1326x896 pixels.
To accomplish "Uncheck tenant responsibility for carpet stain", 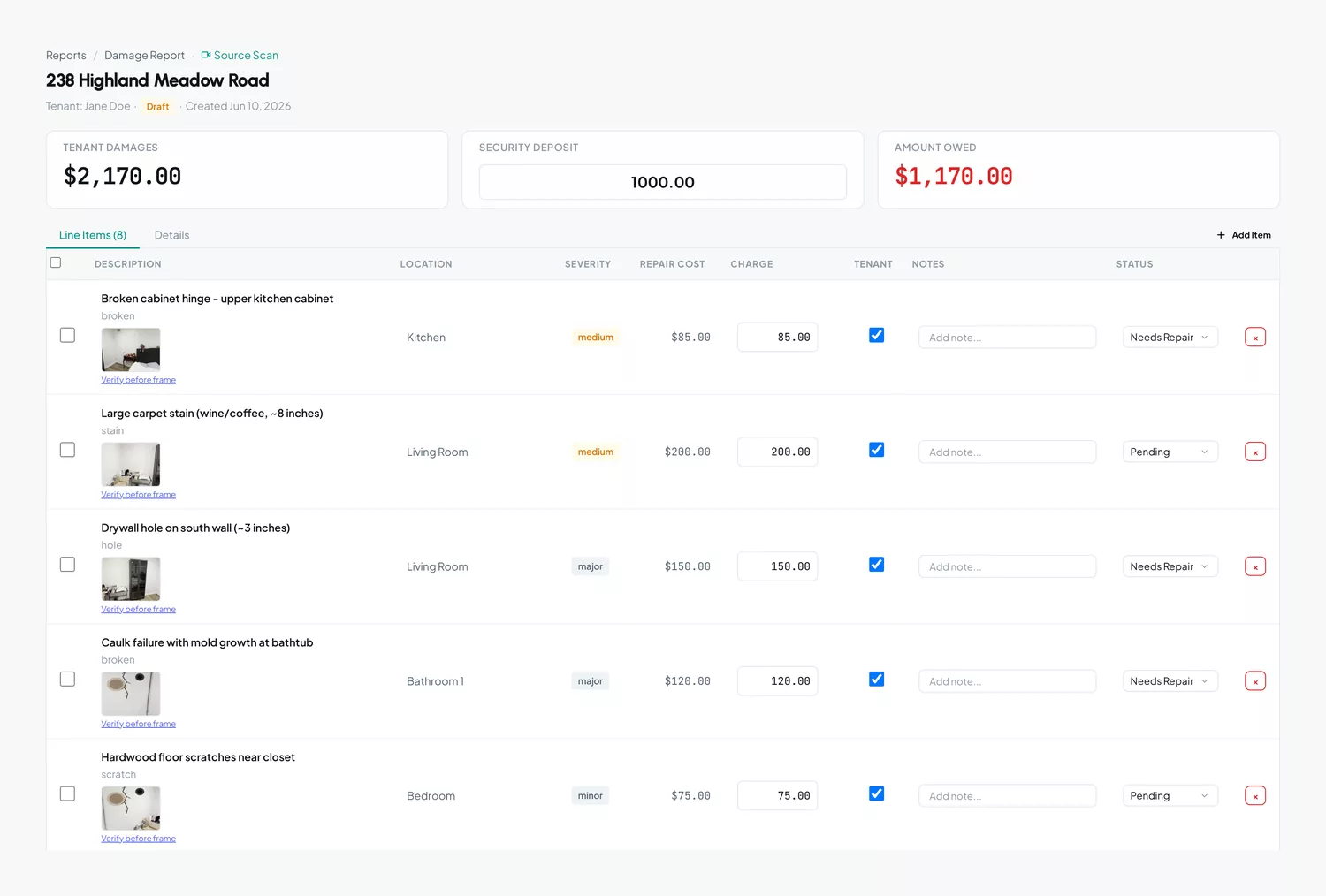I will pyautogui.click(x=876, y=450).
